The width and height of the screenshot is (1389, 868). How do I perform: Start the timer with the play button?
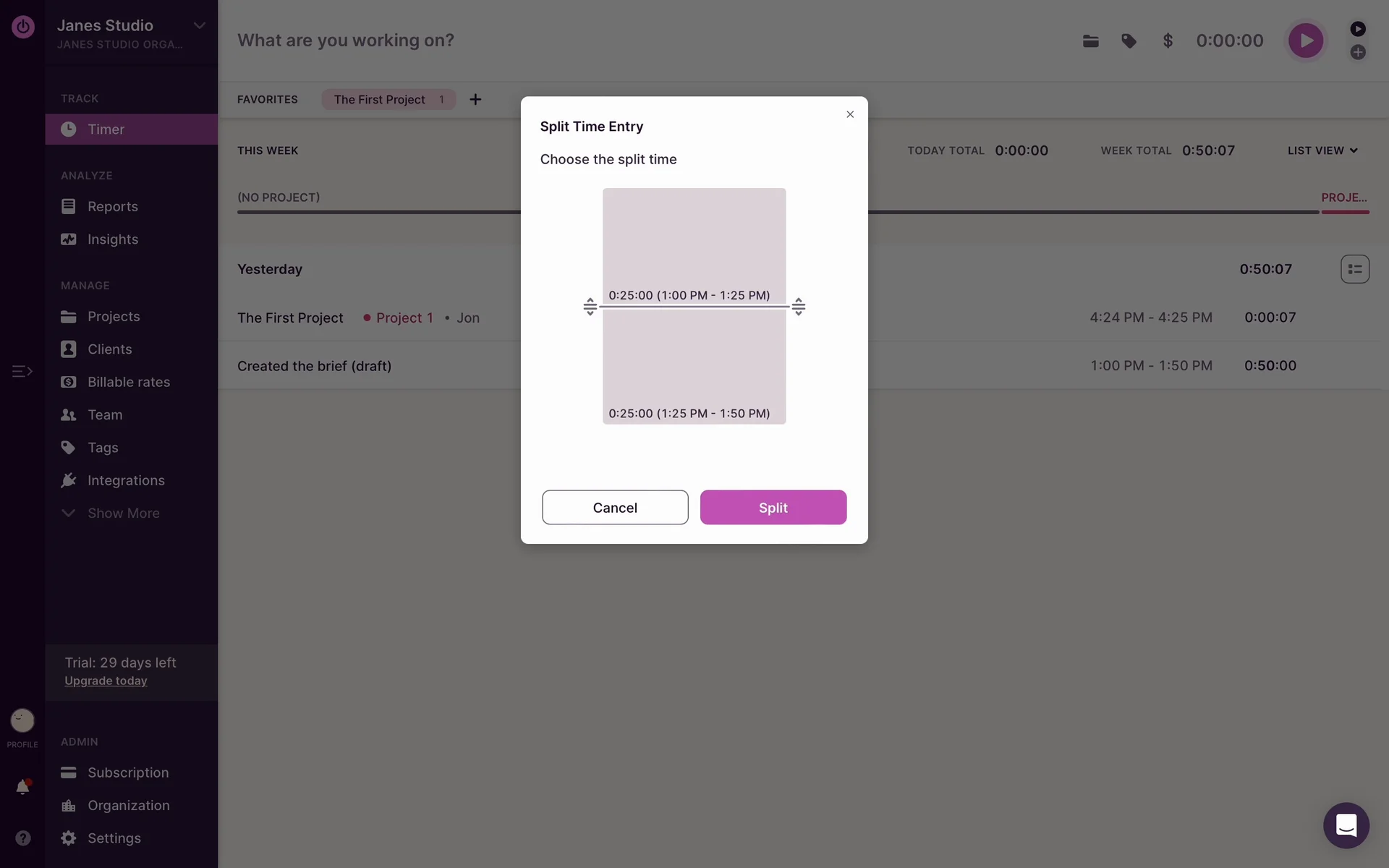coord(1305,41)
